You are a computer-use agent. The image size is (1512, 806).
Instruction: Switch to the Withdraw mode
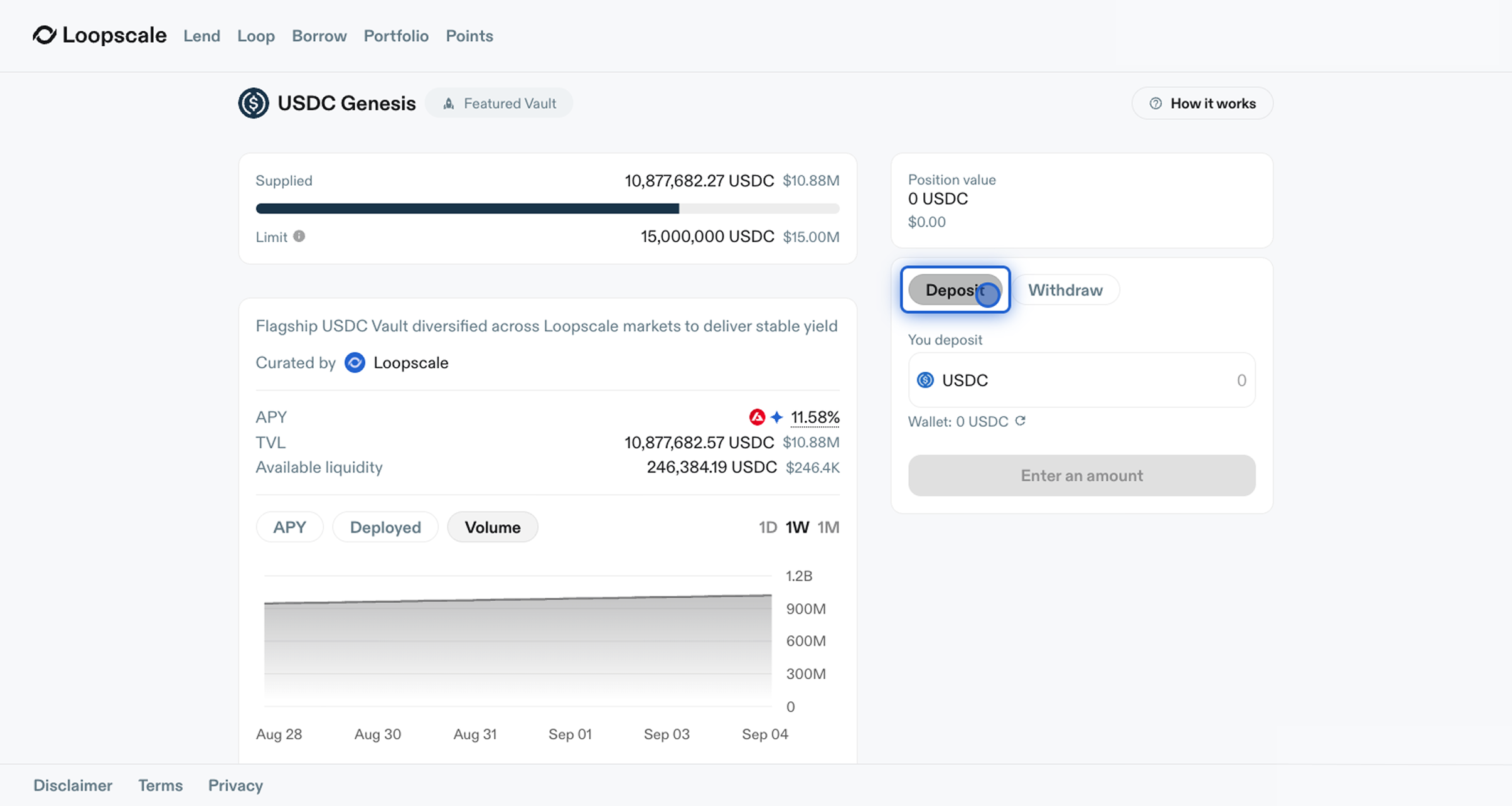click(x=1065, y=289)
